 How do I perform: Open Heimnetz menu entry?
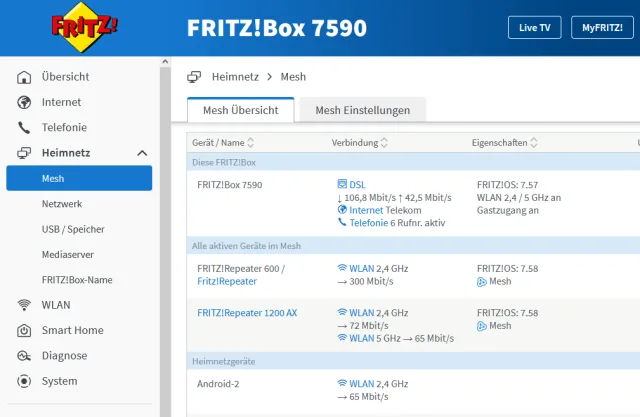pyautogui.click(x=66, y=153)
